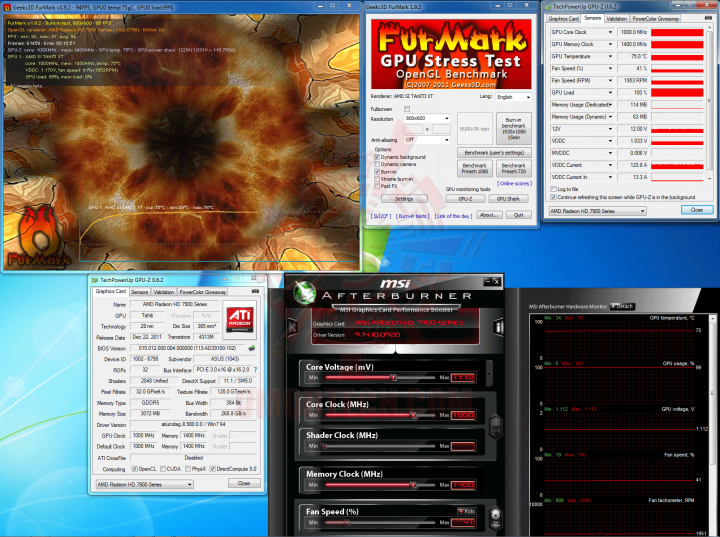Open the GPU Temperature sensor dropdown
The width and height of the screenshot is (720, 537).
[x=610, y=56]
